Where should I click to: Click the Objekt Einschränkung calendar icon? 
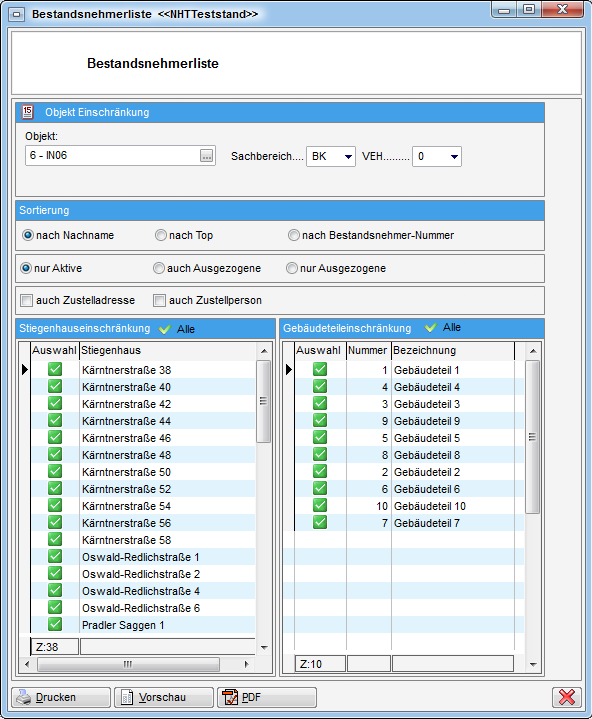point(28,112)
